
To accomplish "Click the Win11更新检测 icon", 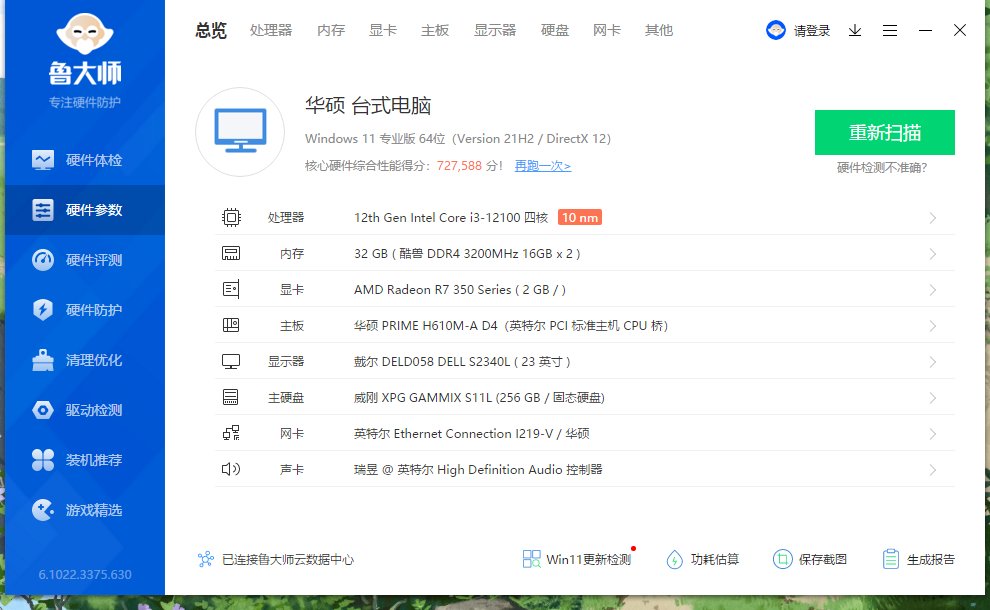I will tap(532, 559).
